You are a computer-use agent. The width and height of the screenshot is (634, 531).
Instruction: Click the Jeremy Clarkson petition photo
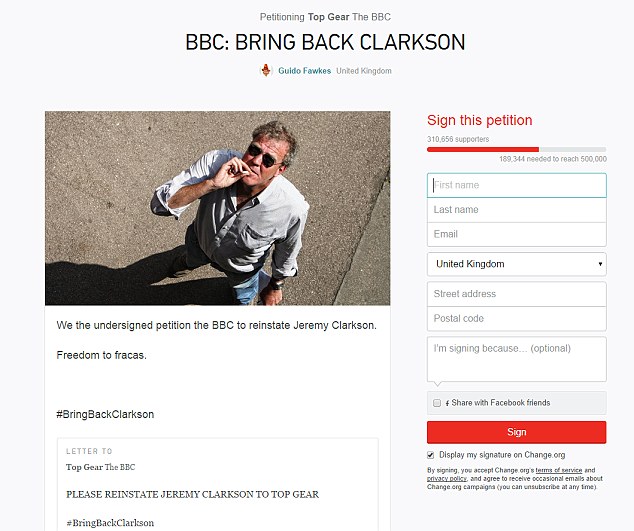pyautogui.click(x=218, y=208)
